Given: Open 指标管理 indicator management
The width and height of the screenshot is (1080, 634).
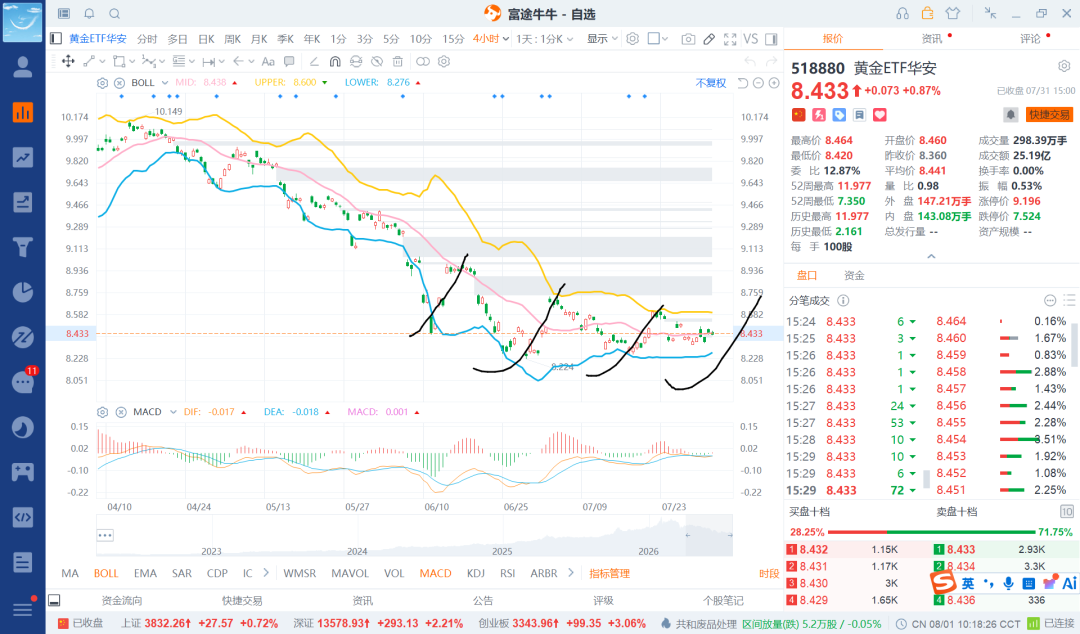Looking at the screenshot, I should tap(610, 573).
